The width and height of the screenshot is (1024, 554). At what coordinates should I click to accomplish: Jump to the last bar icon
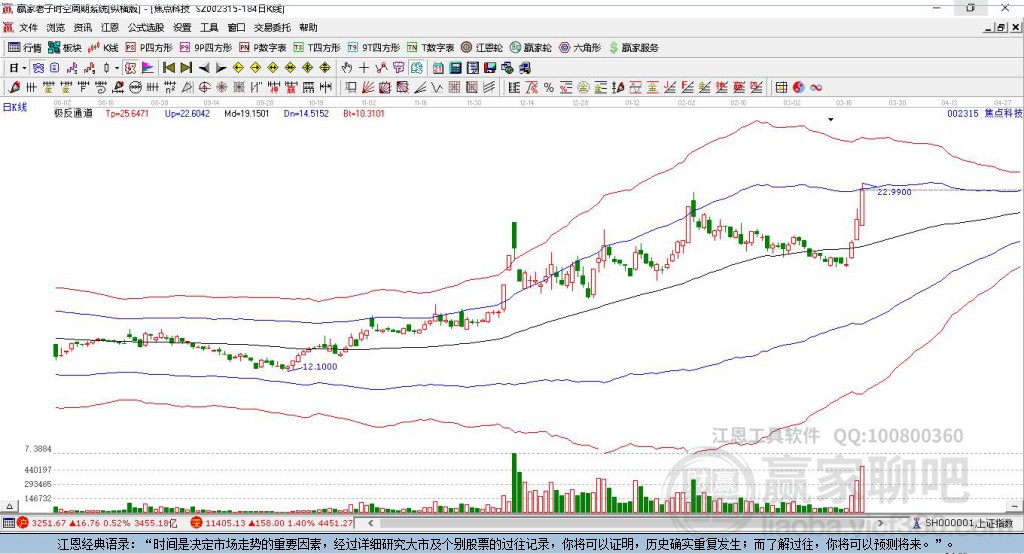(186, 68)
